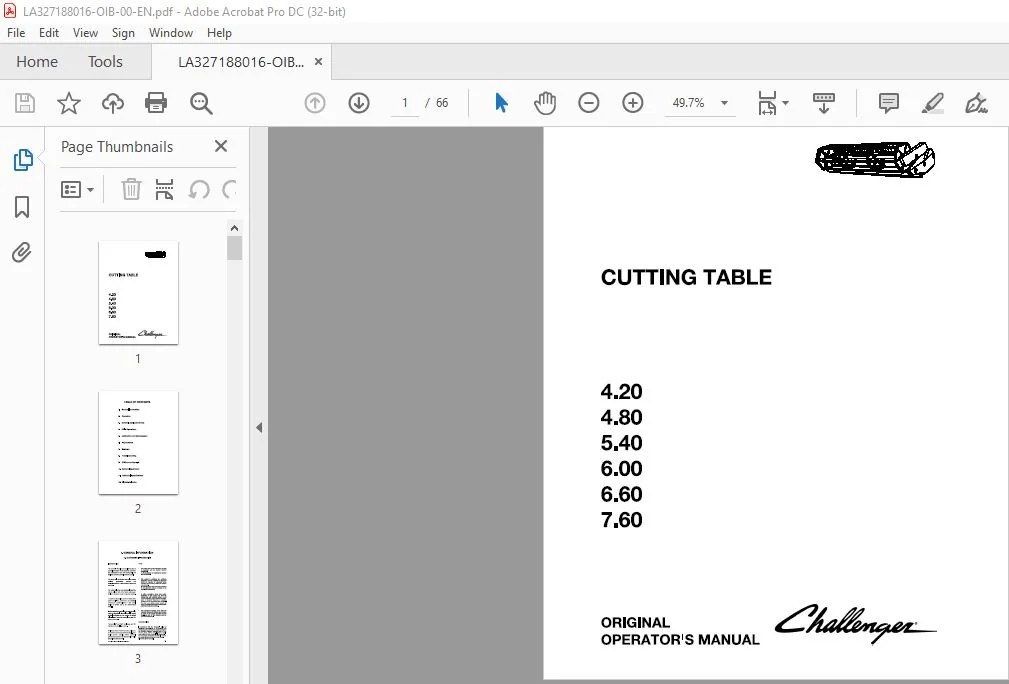Close the Page Thumbnails panel
This screenshot has height=684, width=1009.
tap(221, 146)
